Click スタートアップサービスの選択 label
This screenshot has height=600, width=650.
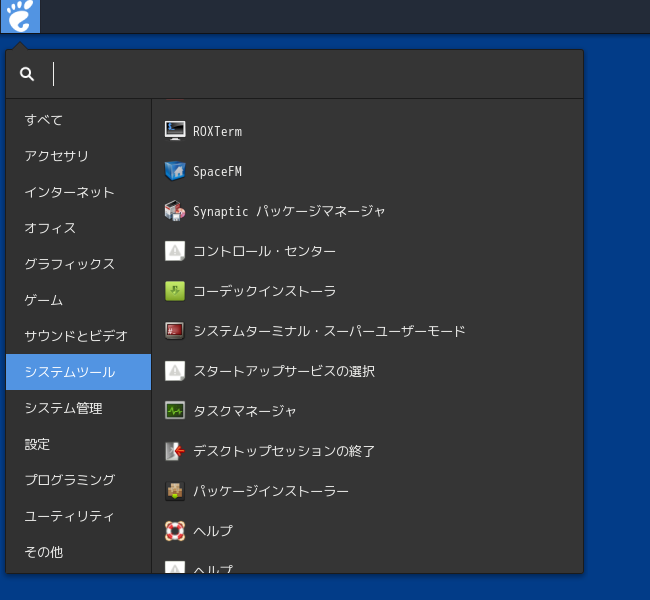coord(284,371)
